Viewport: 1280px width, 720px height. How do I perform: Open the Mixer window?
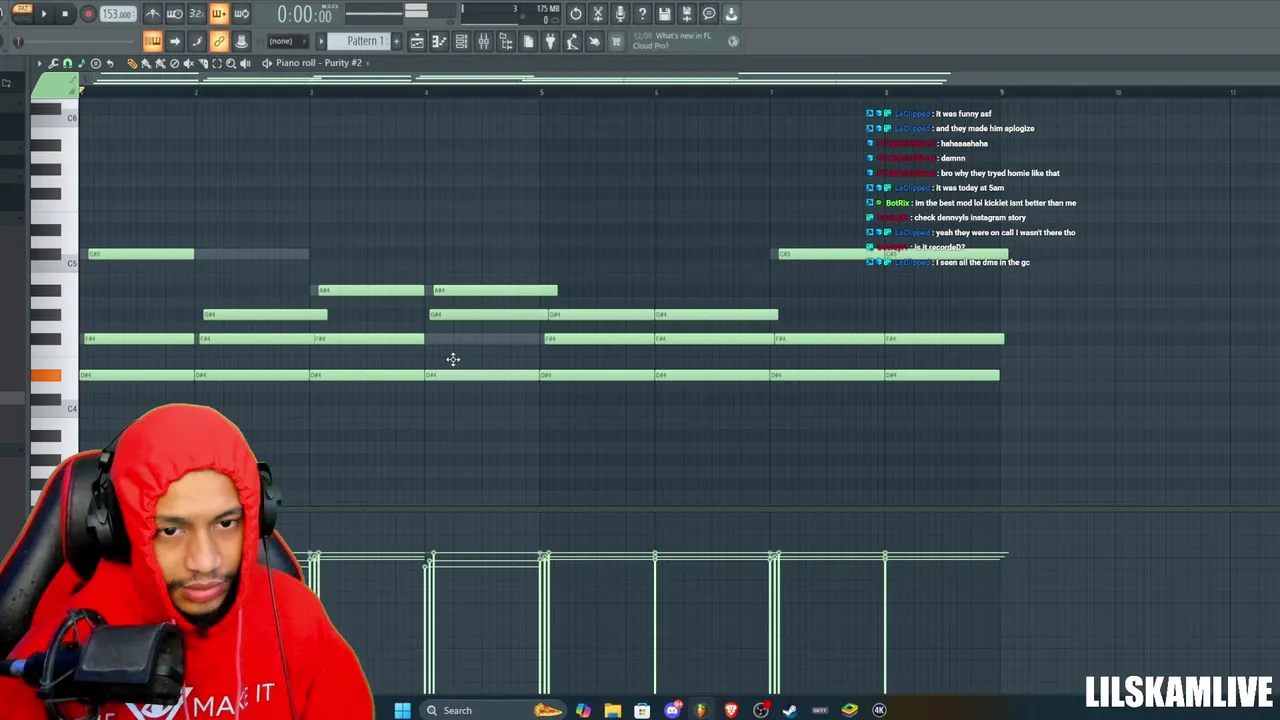coord(483,41)
